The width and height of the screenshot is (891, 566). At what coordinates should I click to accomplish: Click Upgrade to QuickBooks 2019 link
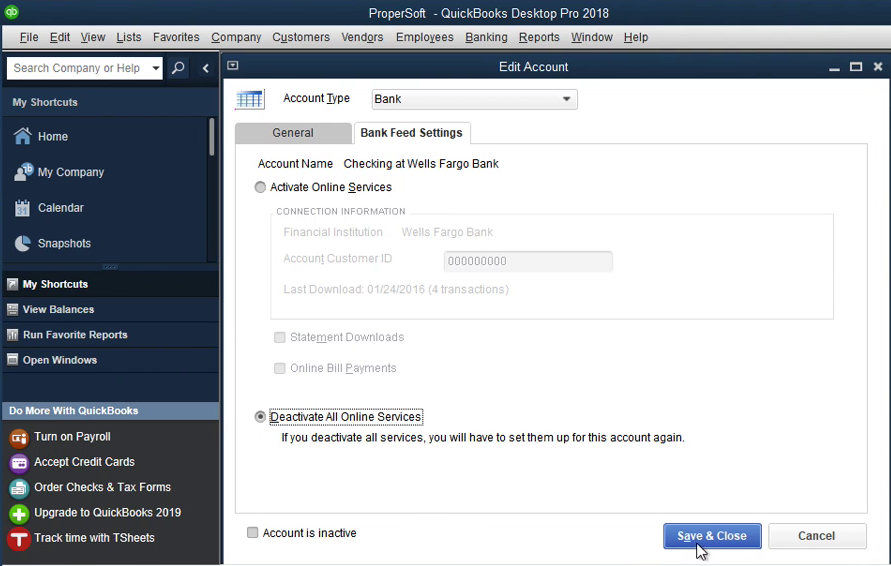click(107, 513)
